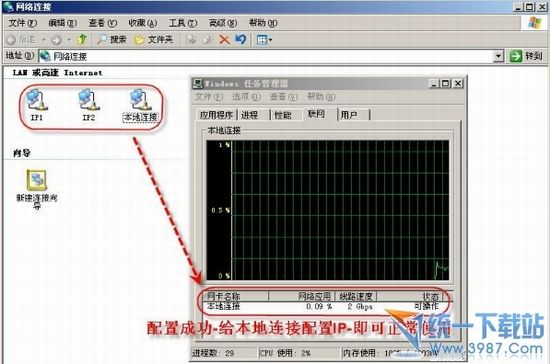This screenshot has height=364, width=550.
Task: Open the Forward button history dropdown arrow
Action: pyautogui.click(x=69, y=40)
